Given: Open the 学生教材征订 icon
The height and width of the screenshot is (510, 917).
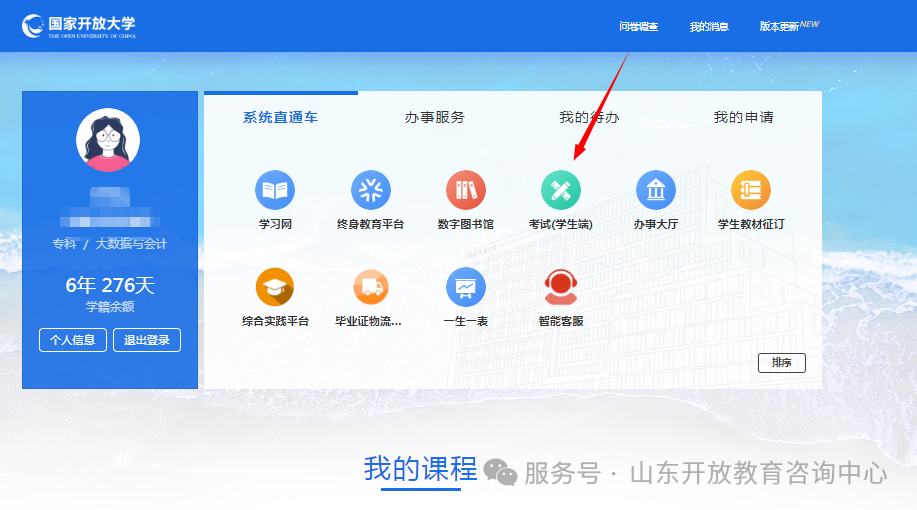Looking at the screenshot, I should click(x=751, y=190).
